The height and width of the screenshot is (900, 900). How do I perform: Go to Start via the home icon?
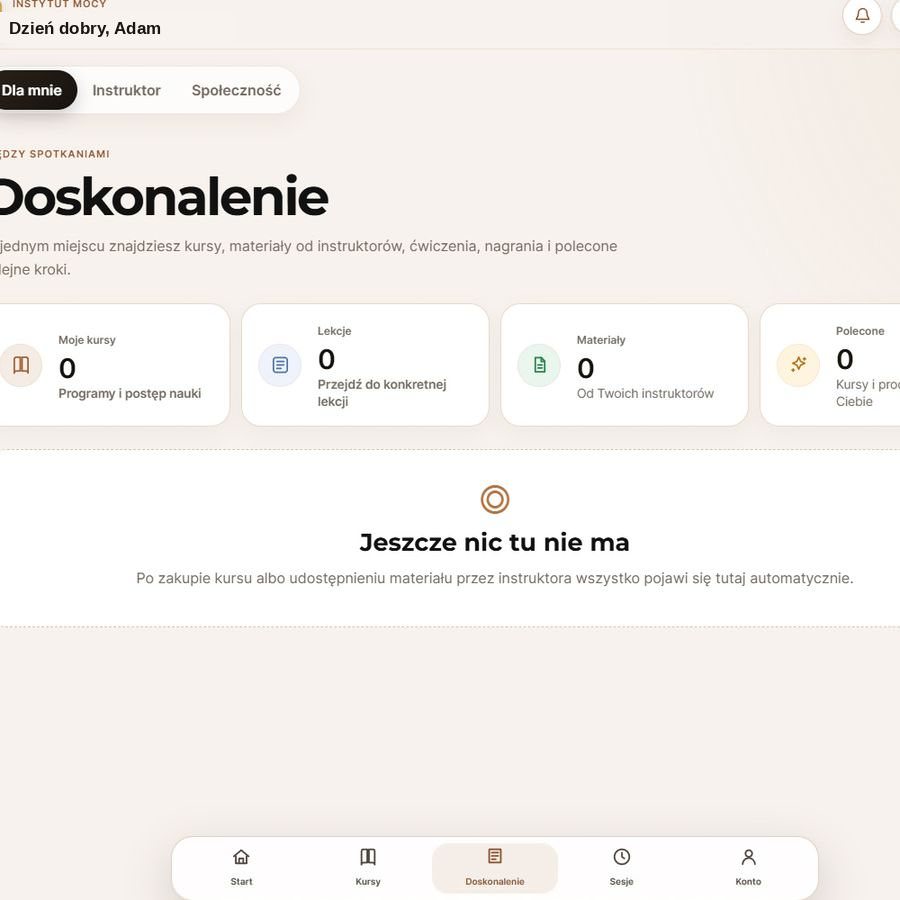point(241,857)
